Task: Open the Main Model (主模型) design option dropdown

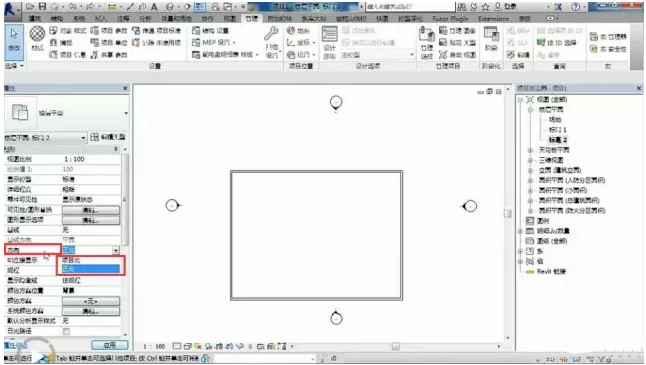Action: [x=378, y=55]
